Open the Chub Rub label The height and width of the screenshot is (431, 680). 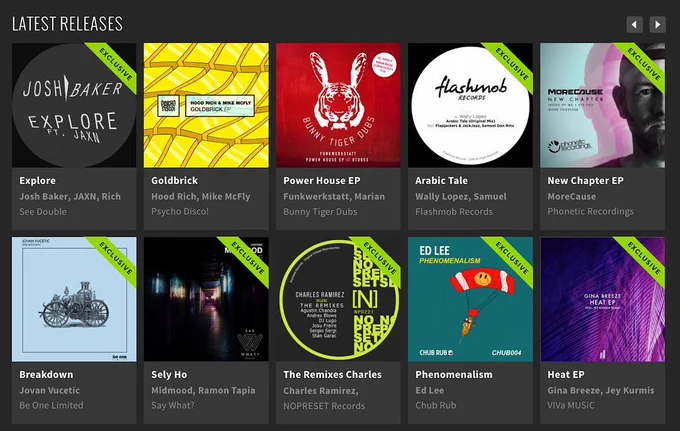click(435, 405)
